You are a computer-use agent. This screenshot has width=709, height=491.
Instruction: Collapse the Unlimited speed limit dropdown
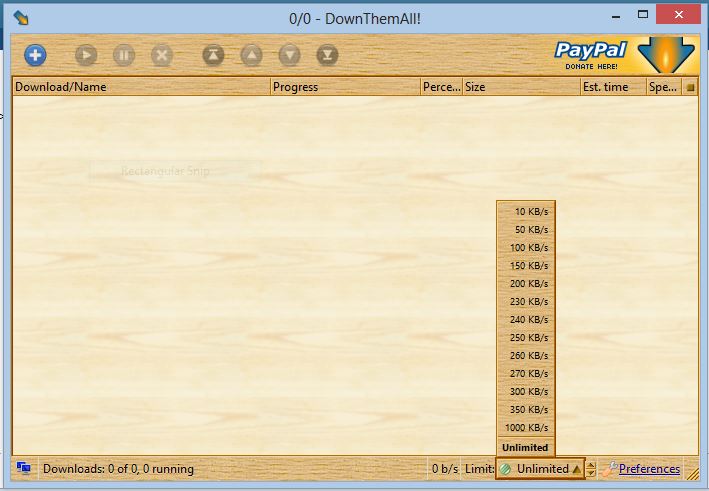540,469
